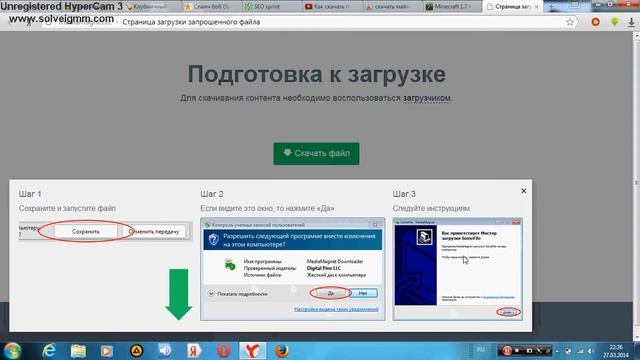Follow the загрузчиком link

pos(427,98)
